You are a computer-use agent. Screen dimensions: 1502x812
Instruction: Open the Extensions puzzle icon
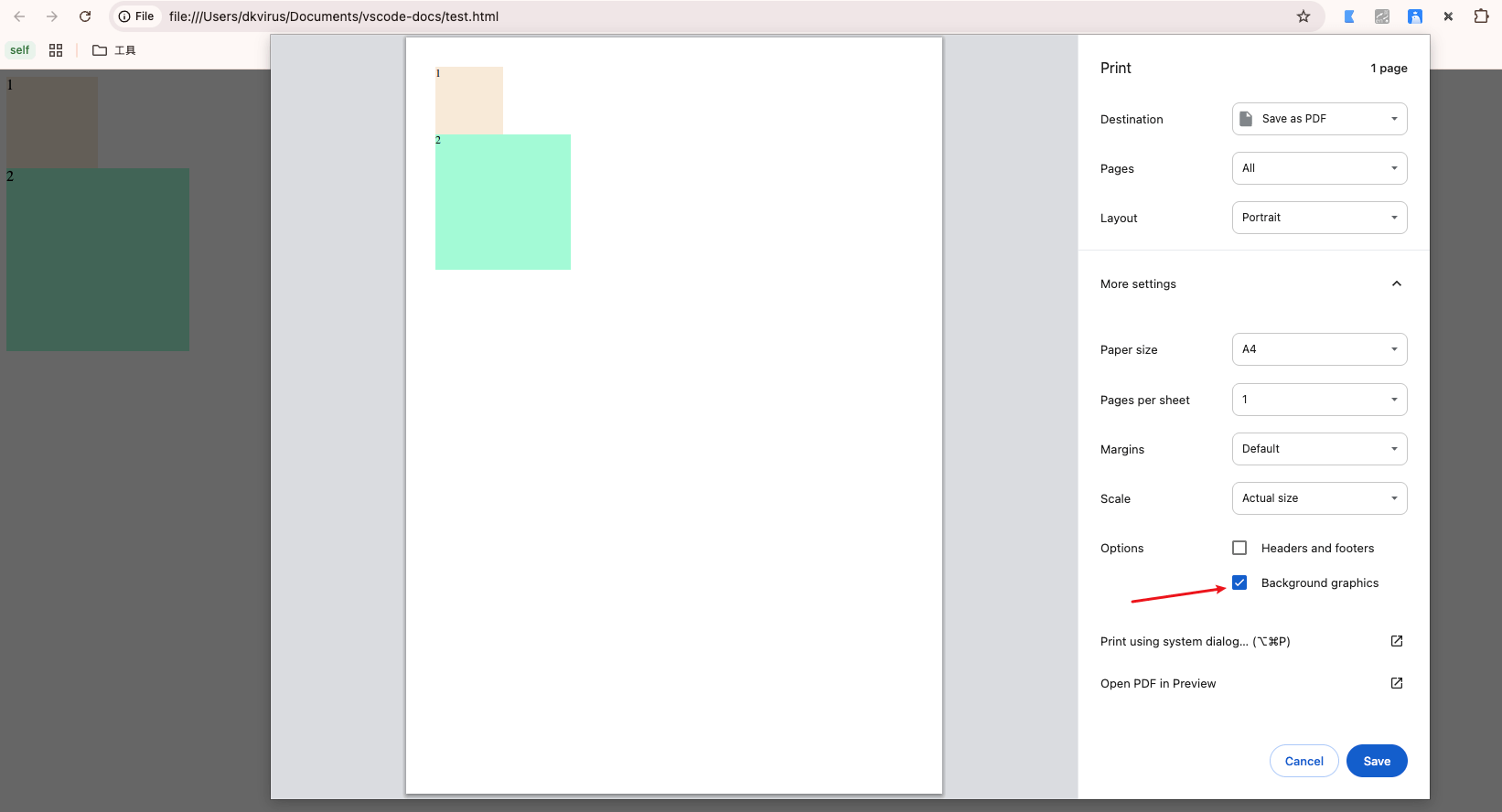pos(1481,16)
